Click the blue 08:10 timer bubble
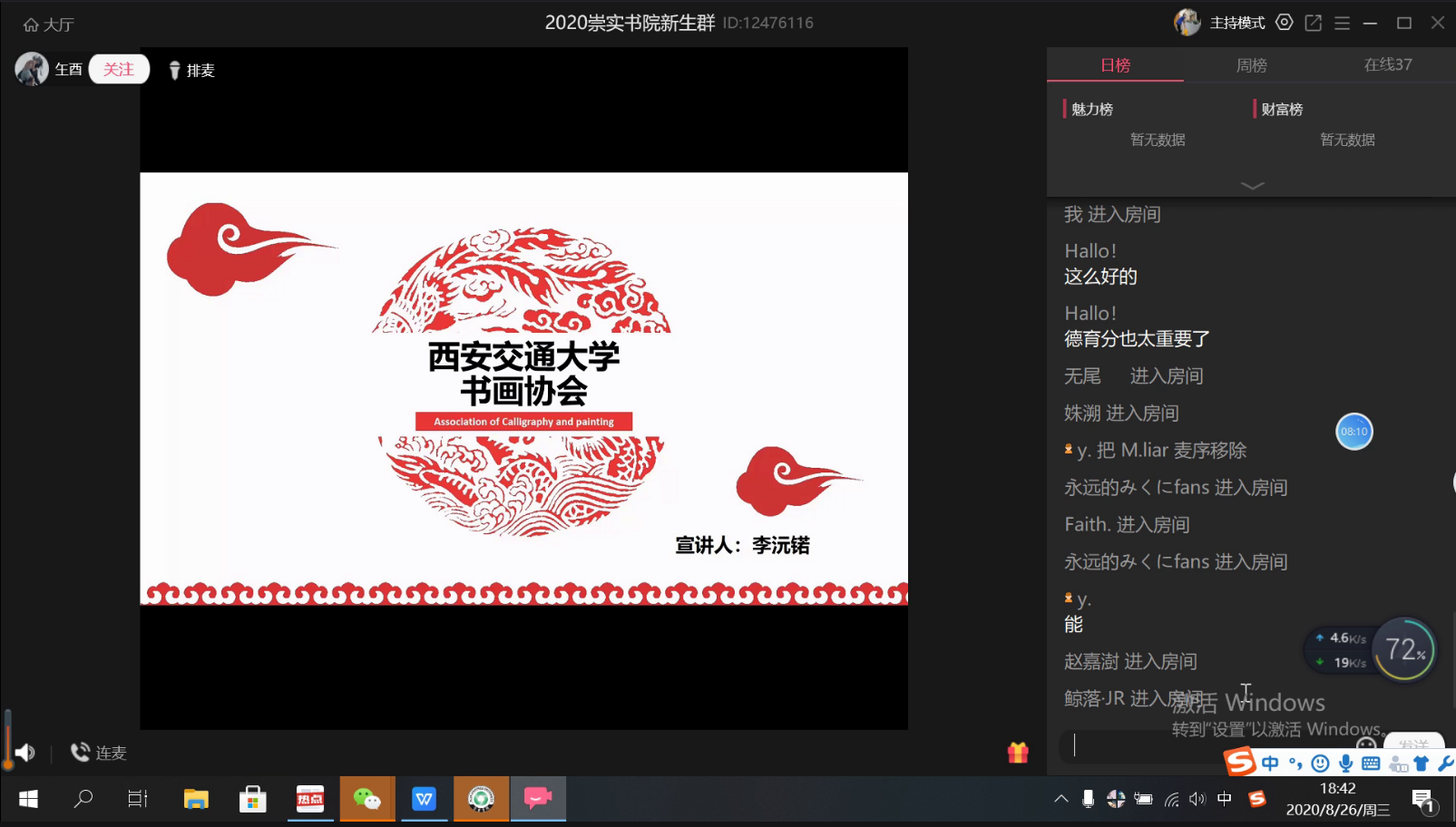Image resolution: width=1456 pixels, height=827 pixels. pyautogui.click(x=1354, y=432)
